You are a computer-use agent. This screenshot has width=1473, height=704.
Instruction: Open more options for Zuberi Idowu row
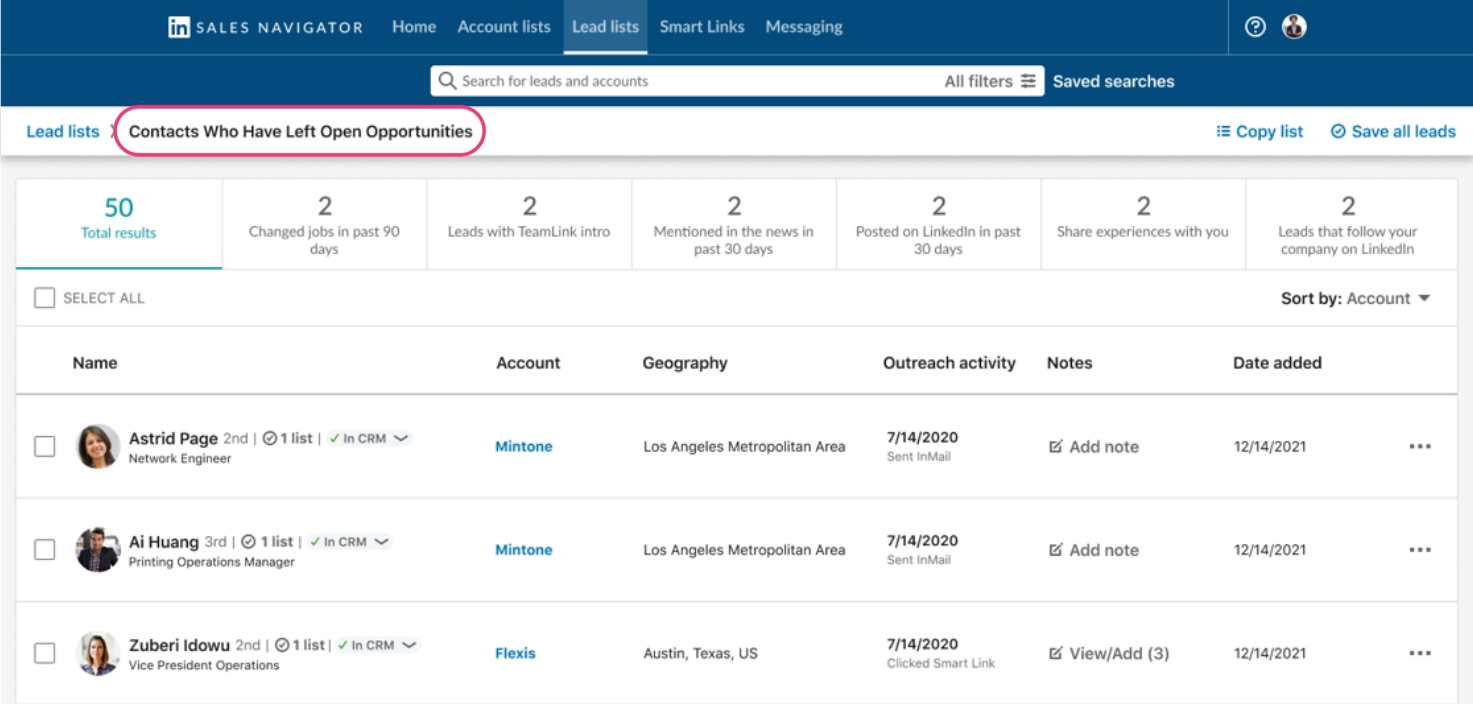coord(1420,653)
